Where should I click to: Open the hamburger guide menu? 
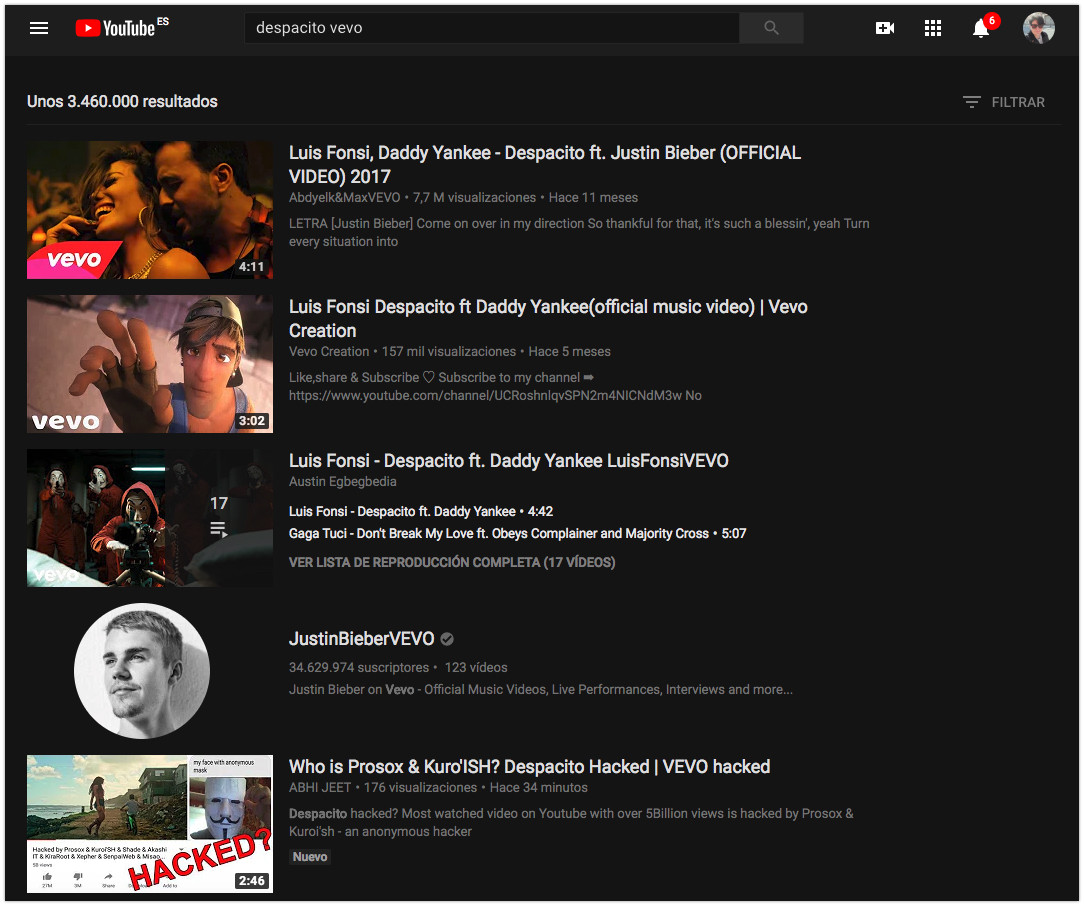[39, 28]
